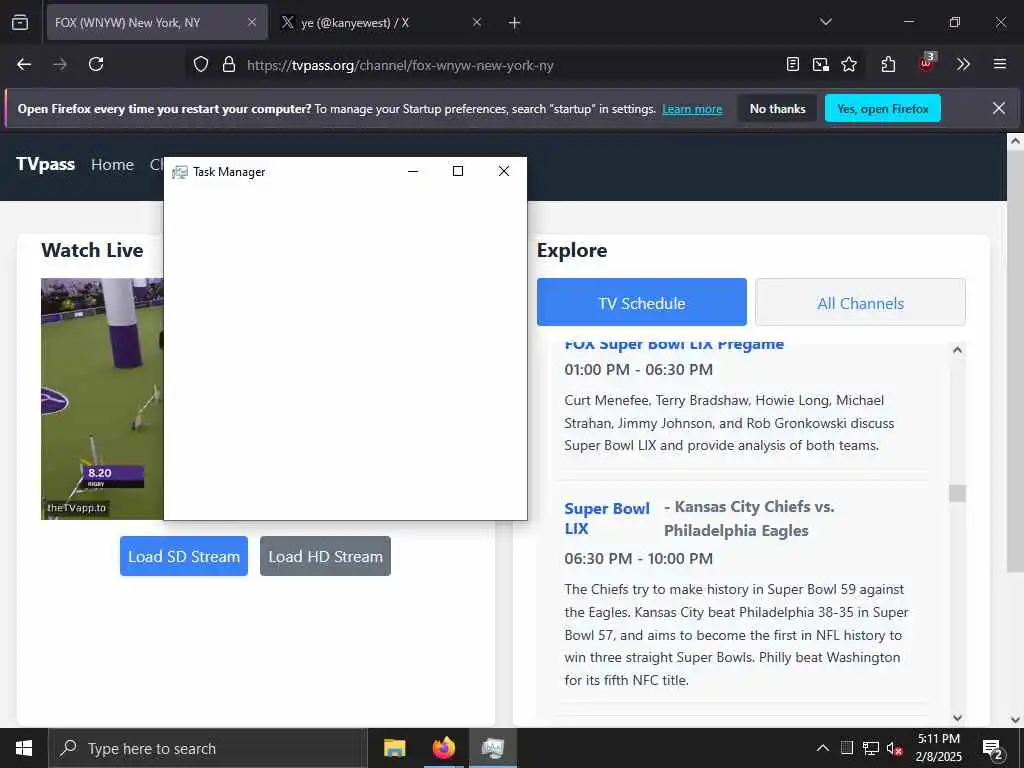Viewport: 1024px width, 768px height.
Task: Open the Super Bowl LIX schedule link
Action: 607,519
